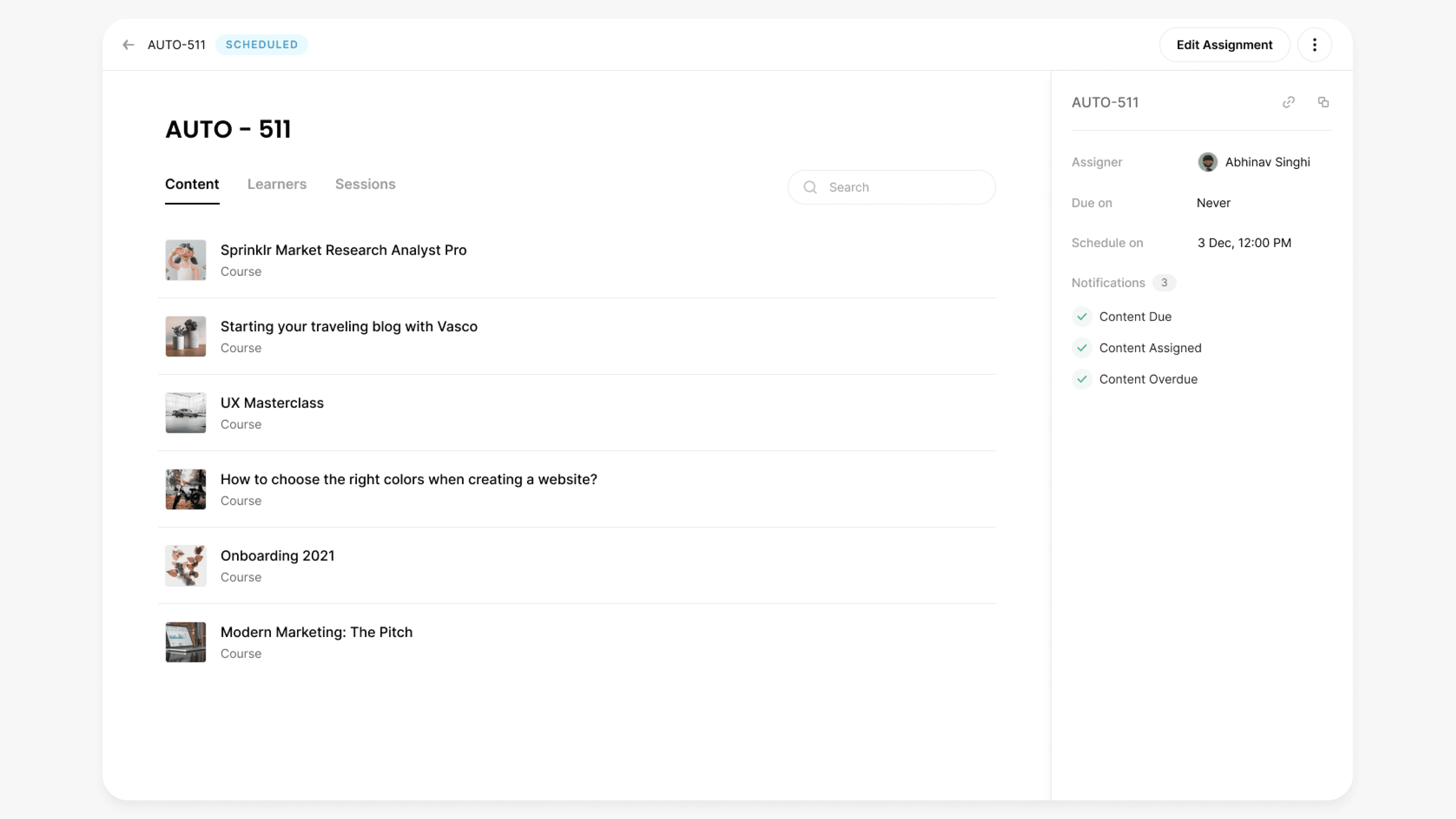Open Modern Marketing: The Pitch course
The image size is (1456, 819).
[316, 632]
